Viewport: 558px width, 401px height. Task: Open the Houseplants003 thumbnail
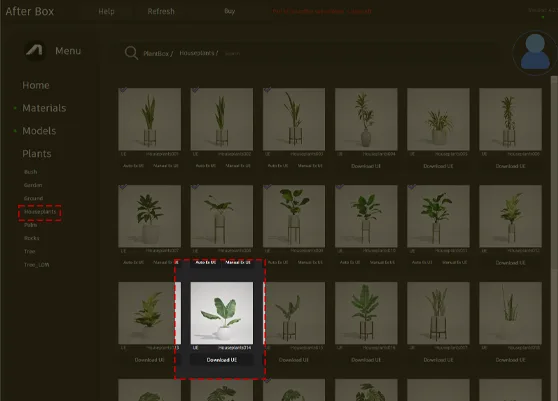(x=294, y=119)
